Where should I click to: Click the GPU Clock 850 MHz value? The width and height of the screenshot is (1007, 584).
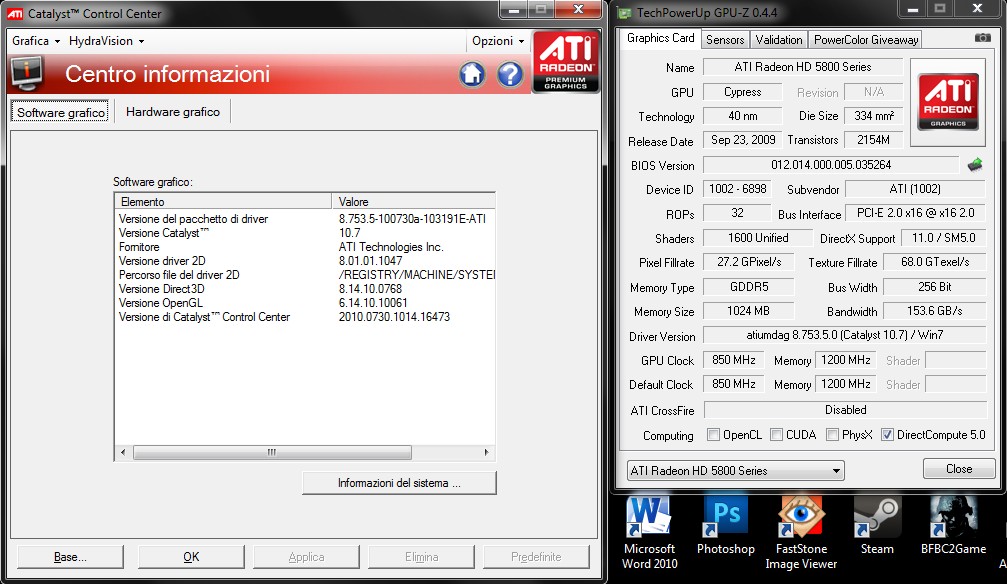pos(733,360)
